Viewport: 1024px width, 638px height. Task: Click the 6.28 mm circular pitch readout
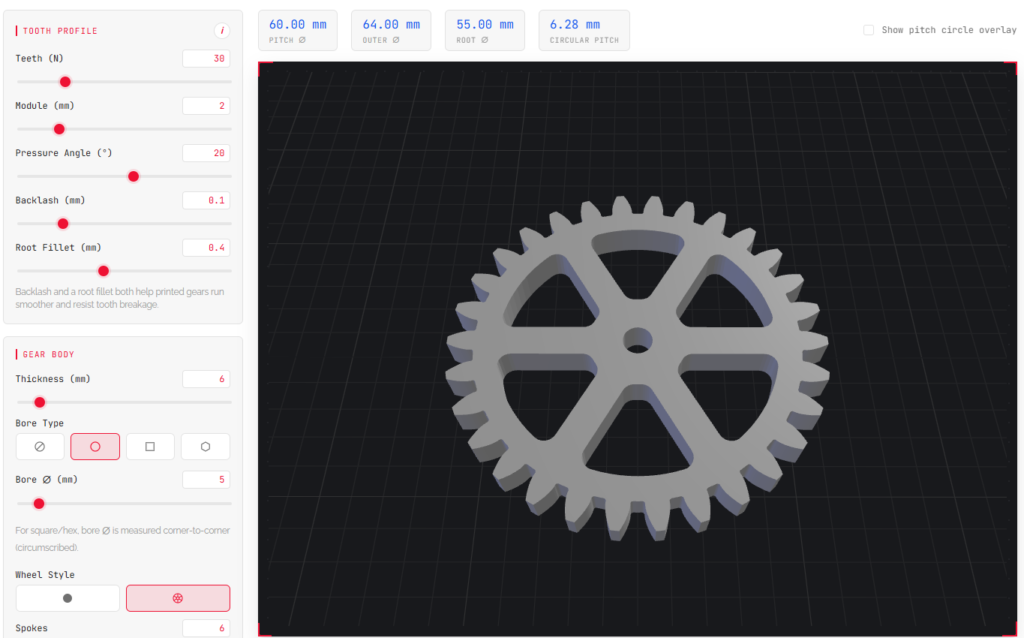click(x=584, y=31)
